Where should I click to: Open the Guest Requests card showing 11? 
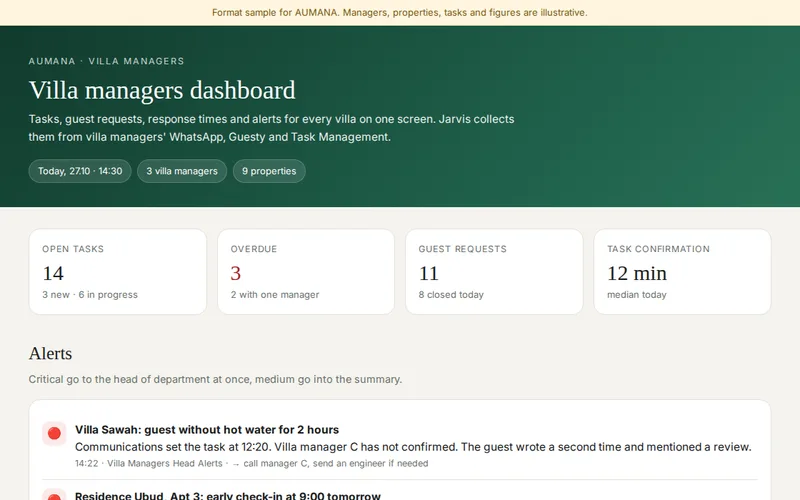point(494,271)
